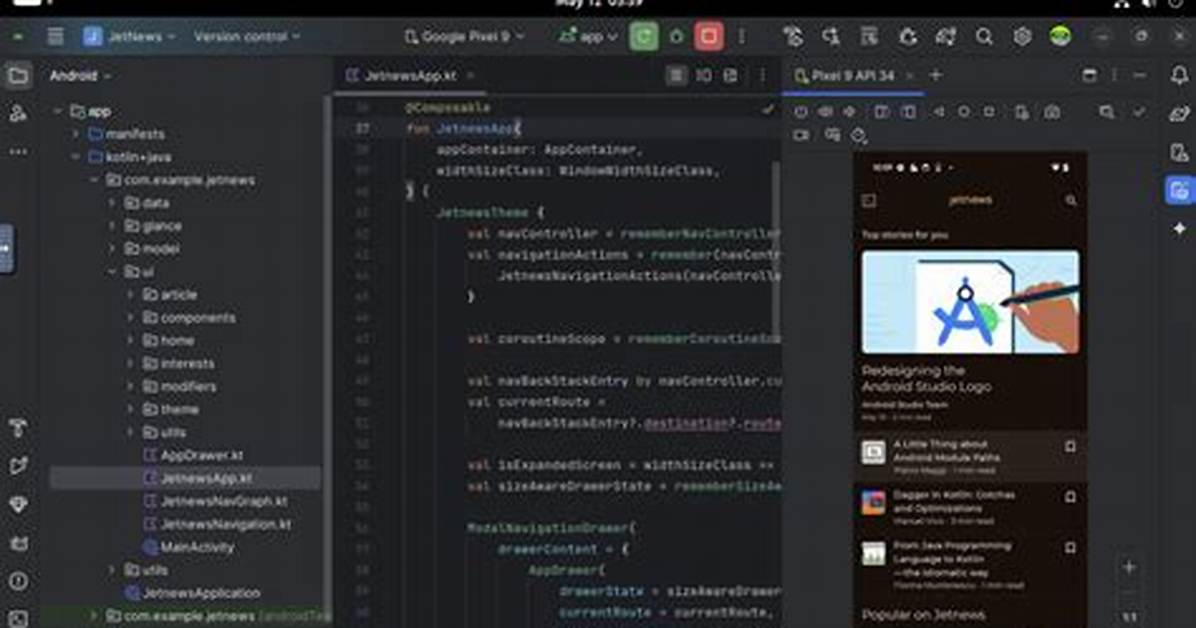Open Resource Manager in left sidebar
Viewport: 1196px width, 628px height.
(x=18, y=114)
